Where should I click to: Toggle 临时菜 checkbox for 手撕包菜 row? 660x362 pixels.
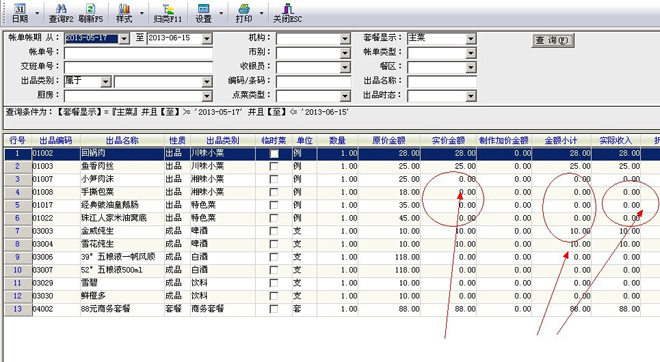[x=274, y=192]
